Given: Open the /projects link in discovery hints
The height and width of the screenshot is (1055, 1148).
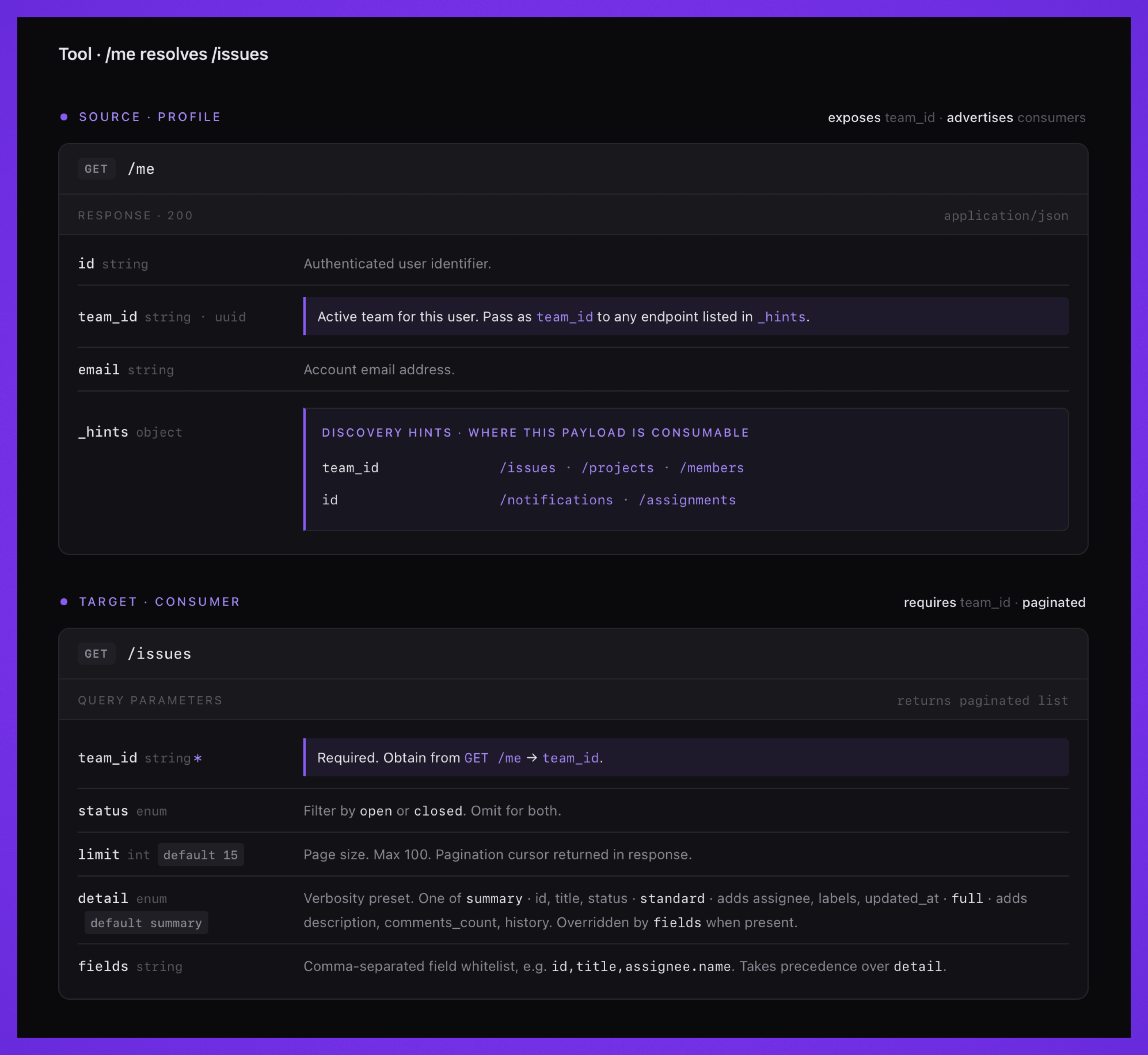Looking at the screenshot, I should (618, 468).
